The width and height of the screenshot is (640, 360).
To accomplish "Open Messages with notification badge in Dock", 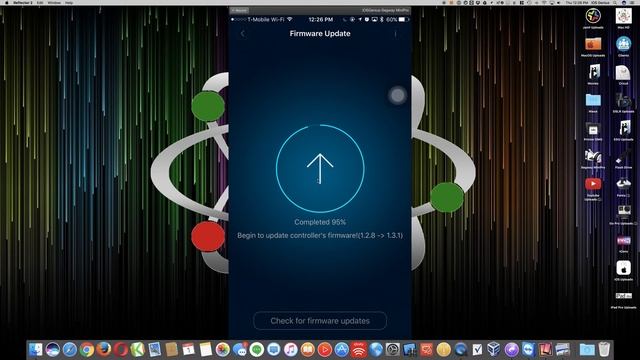I will click(240, 350).
